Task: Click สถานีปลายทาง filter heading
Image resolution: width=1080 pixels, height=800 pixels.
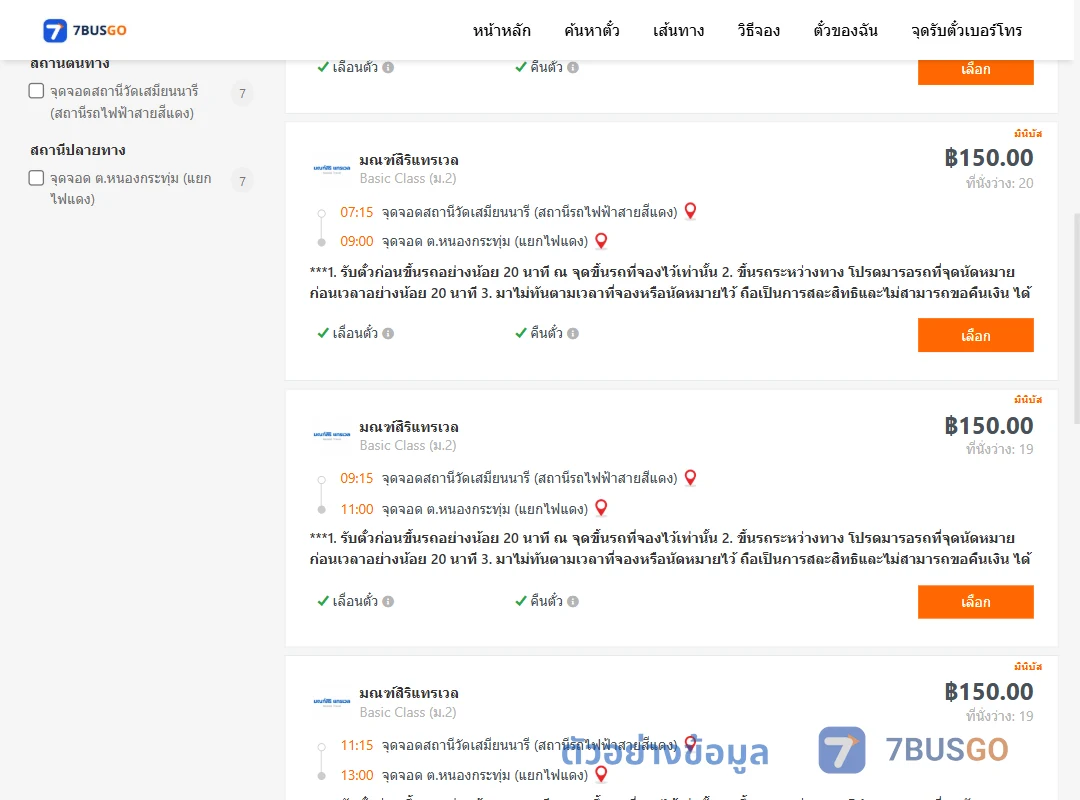Action: pos(78,150)
